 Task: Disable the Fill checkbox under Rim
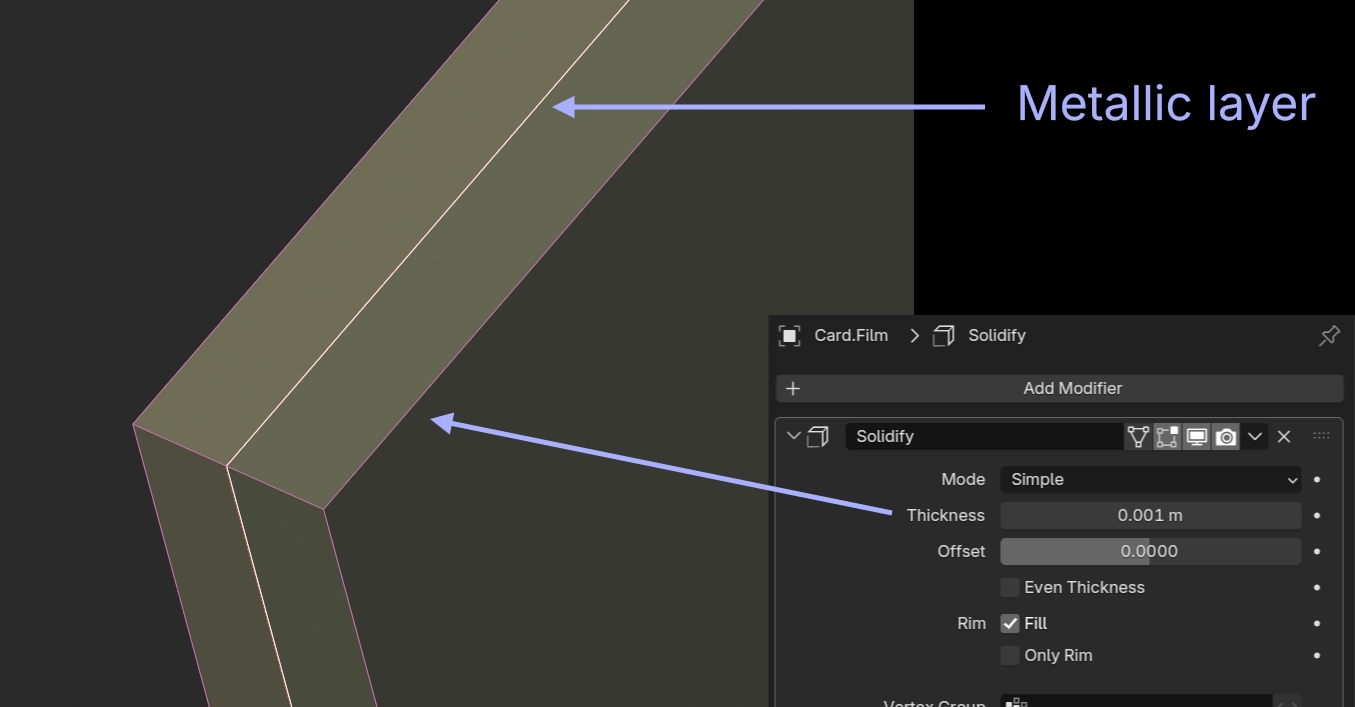click(x=1010, y=623)
